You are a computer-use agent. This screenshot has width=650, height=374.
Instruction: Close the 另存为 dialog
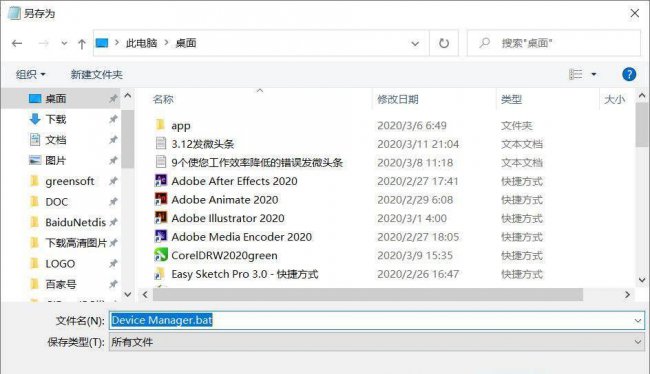click(x=634, y=13)
